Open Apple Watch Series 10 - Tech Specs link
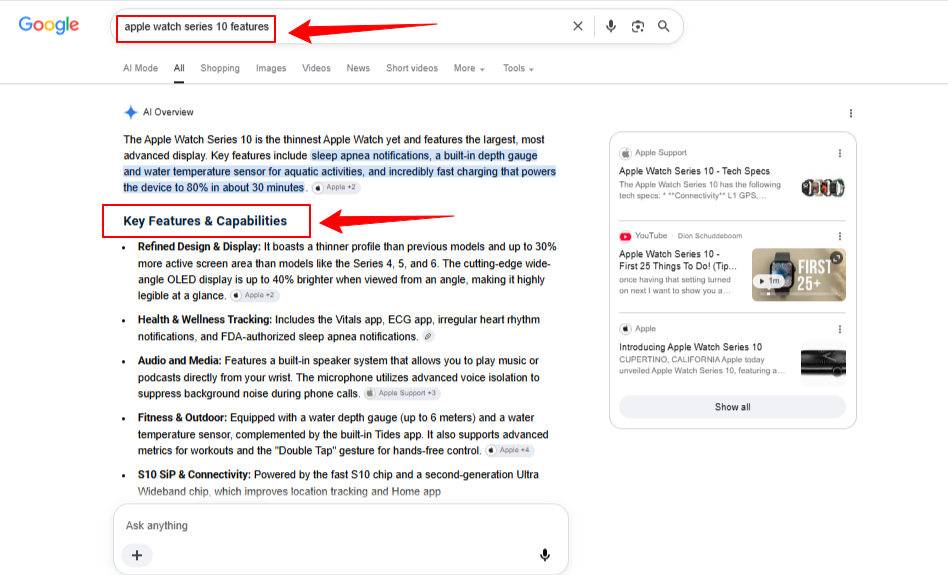The image size is (948, 575). pyautogui.click(x=694, y=171)
